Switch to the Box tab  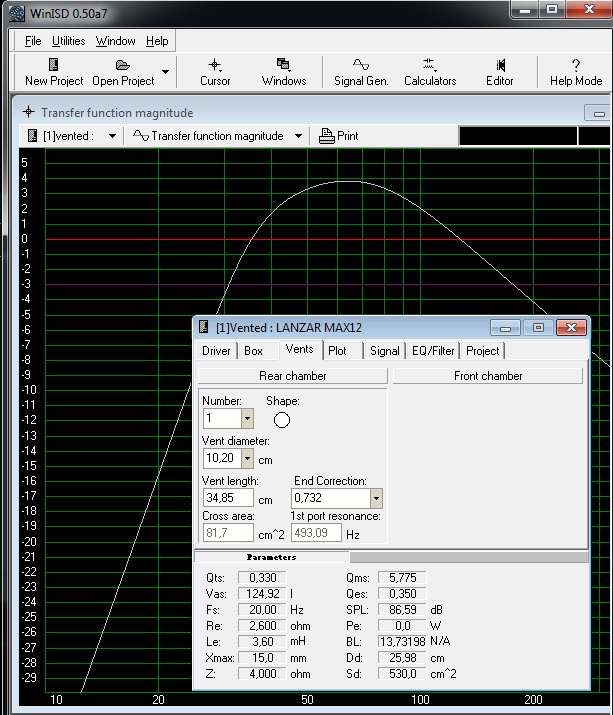pyautogui.click(x=254, y=351)
